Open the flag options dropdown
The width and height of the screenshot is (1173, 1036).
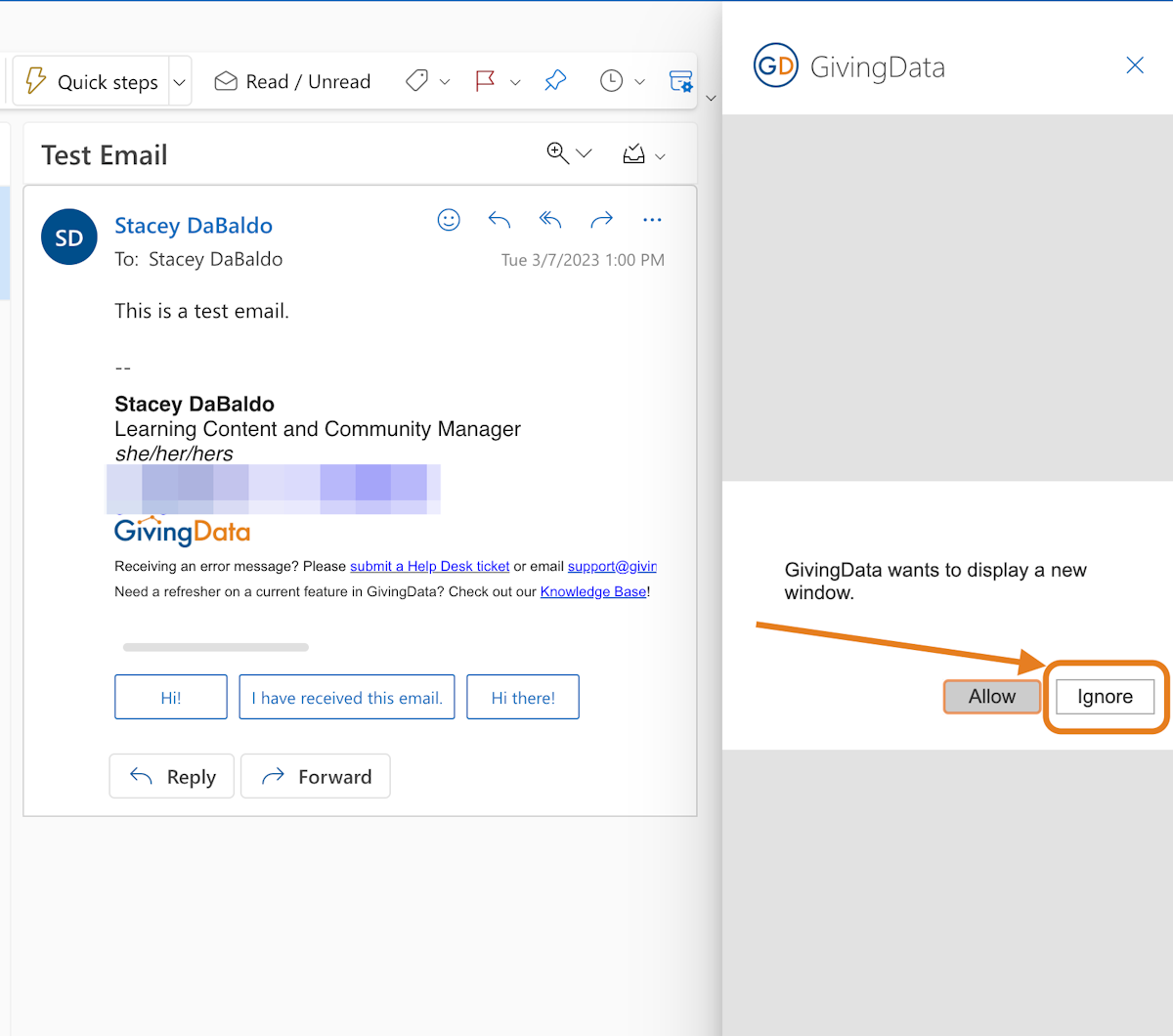pos(515,82)
